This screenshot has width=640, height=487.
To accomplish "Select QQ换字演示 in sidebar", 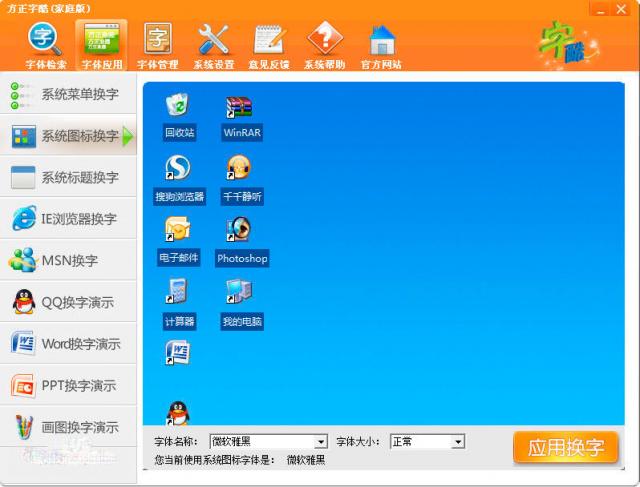I will click(68, 302).
